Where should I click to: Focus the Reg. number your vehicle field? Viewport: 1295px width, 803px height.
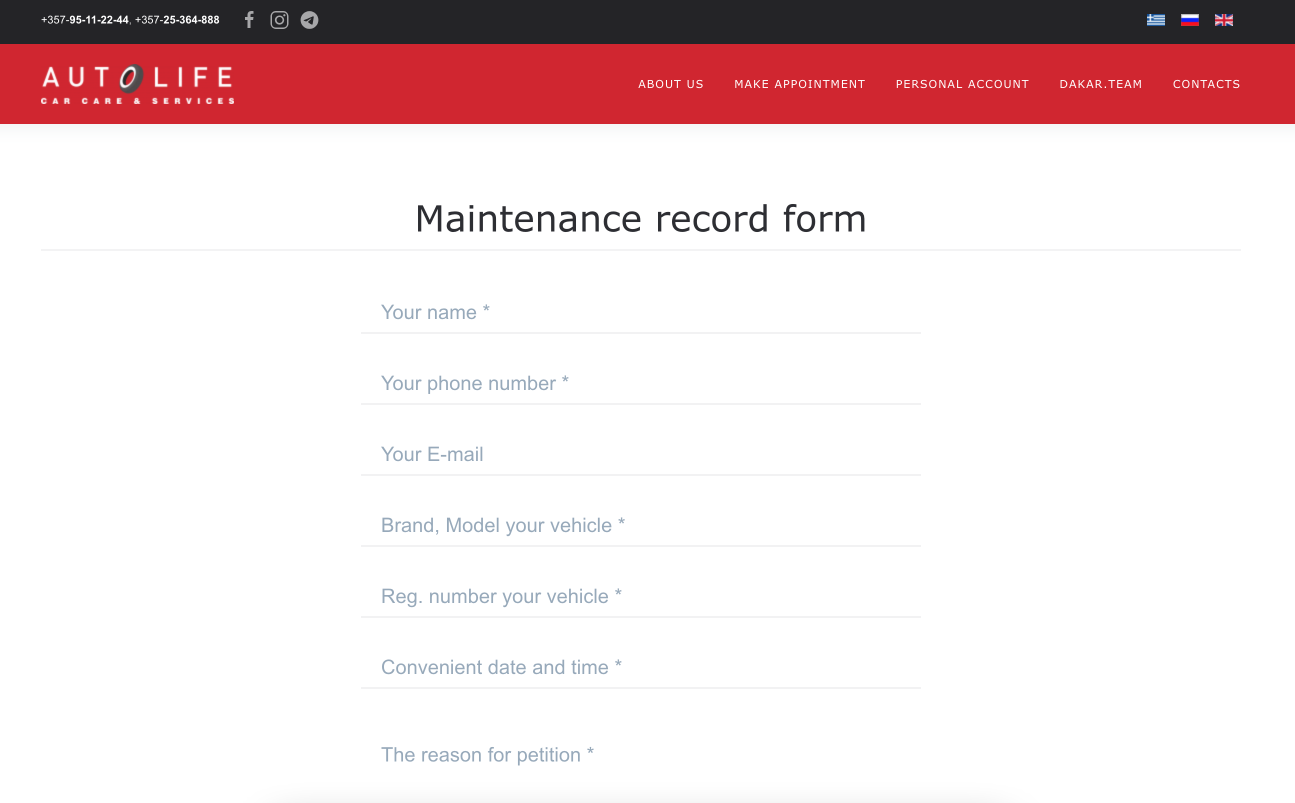click(x=640, y=597)
